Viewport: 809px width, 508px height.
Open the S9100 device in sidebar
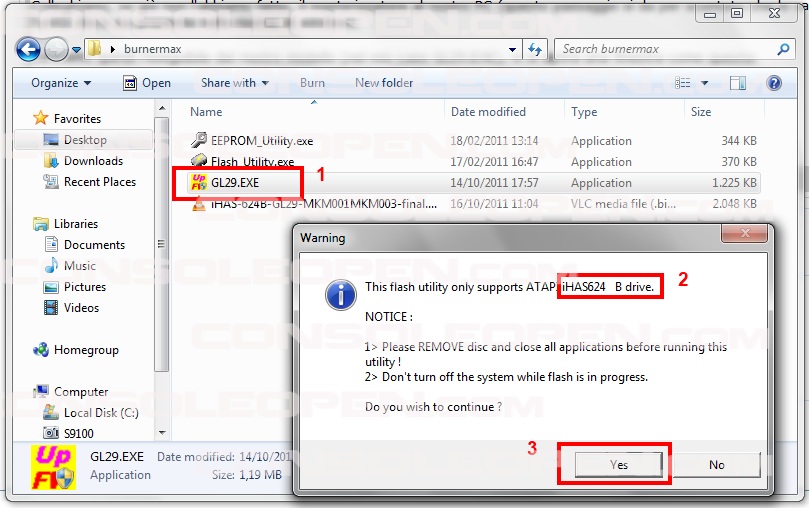pos(79,434)
